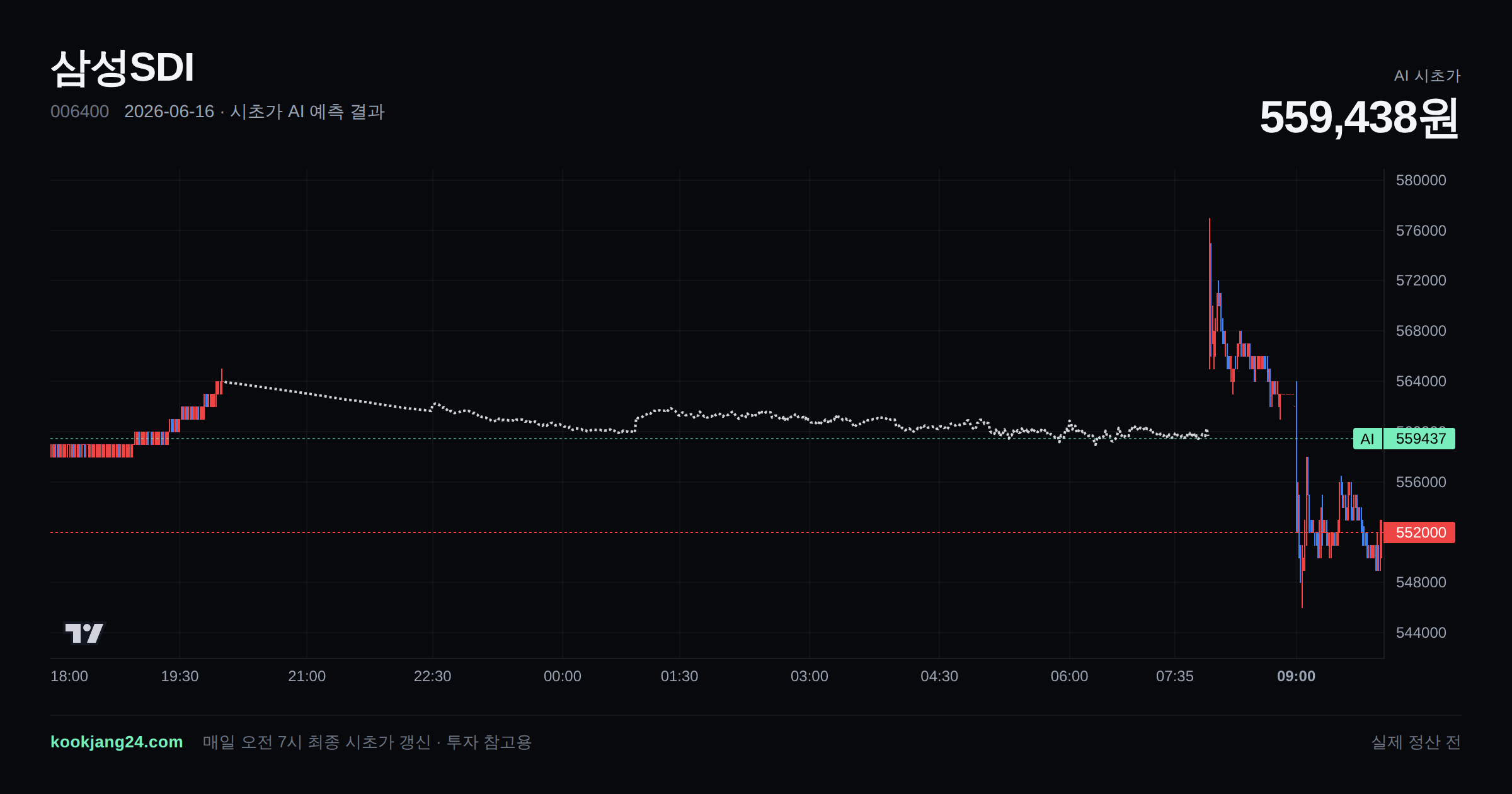This screenshot has height=794, width=1512.
Task: Select the 07:35 time axis label
Action: point(1174,676)
